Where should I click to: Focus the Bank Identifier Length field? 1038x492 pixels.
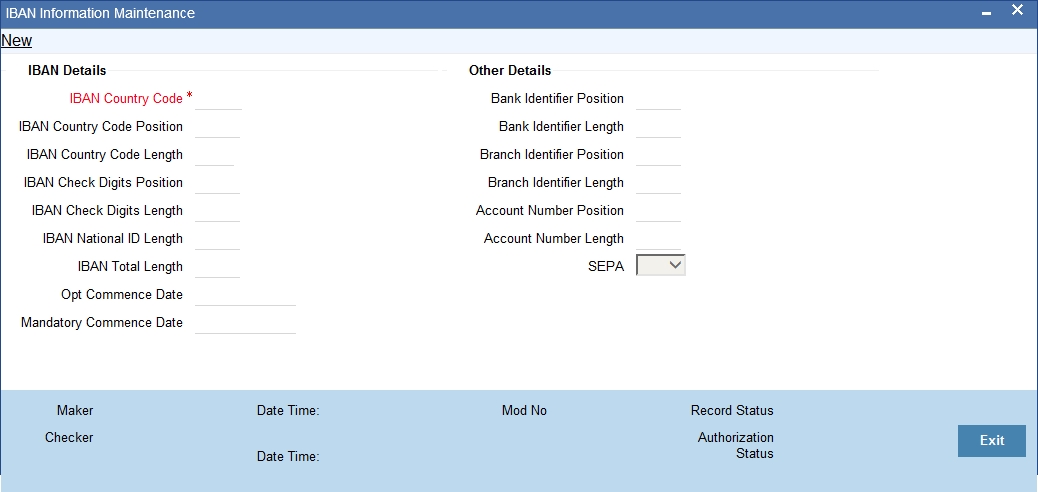pos(658,126)
